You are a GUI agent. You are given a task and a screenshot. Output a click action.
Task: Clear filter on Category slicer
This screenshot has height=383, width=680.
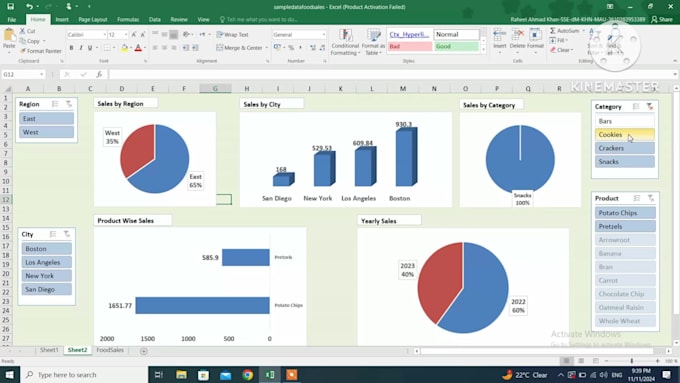(x=650, y=107)
